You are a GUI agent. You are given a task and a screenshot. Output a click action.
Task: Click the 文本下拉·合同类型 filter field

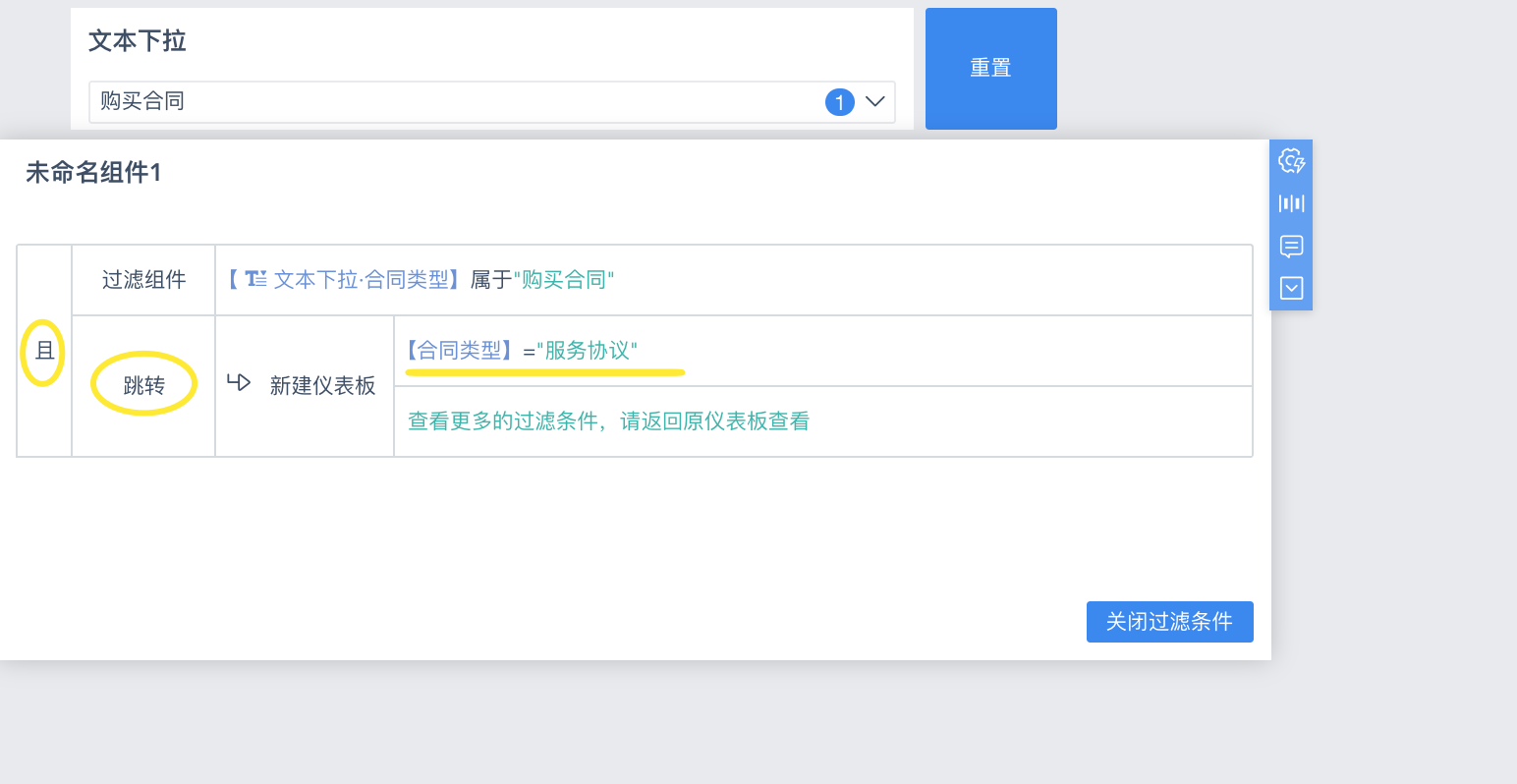point(362,280)
